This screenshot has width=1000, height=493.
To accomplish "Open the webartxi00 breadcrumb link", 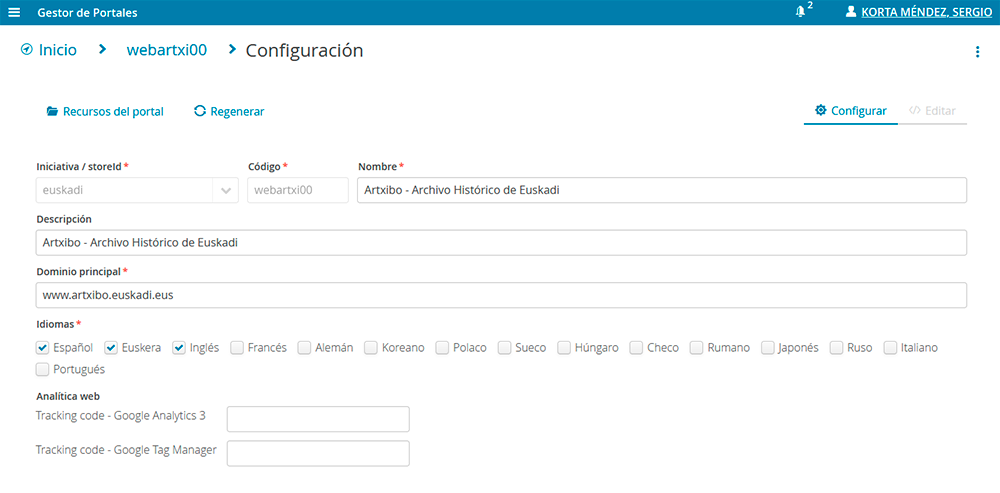I will (x=166, y=50).
